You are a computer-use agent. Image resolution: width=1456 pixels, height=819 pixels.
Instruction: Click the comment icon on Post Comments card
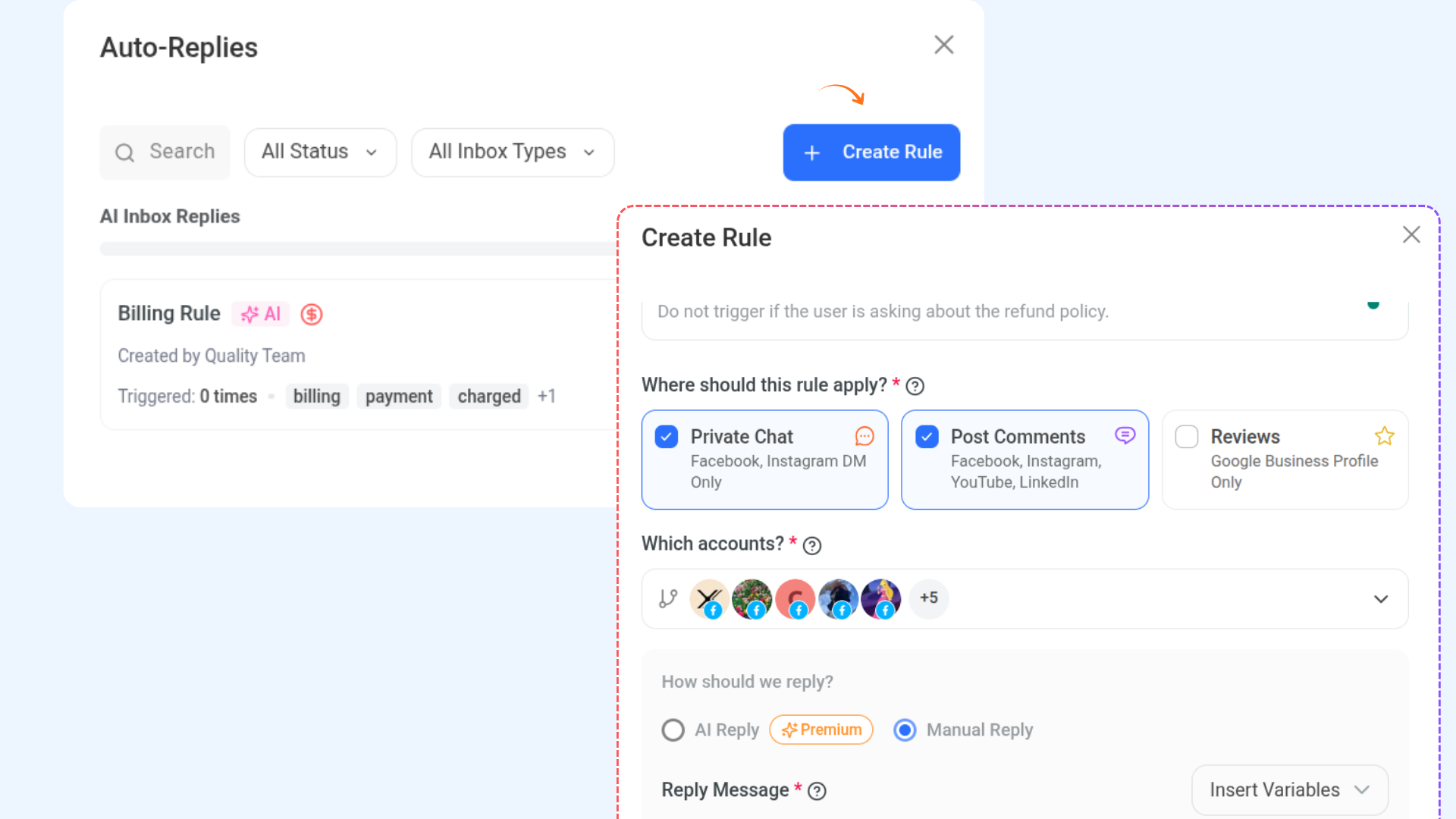(x=1125, y=435)
